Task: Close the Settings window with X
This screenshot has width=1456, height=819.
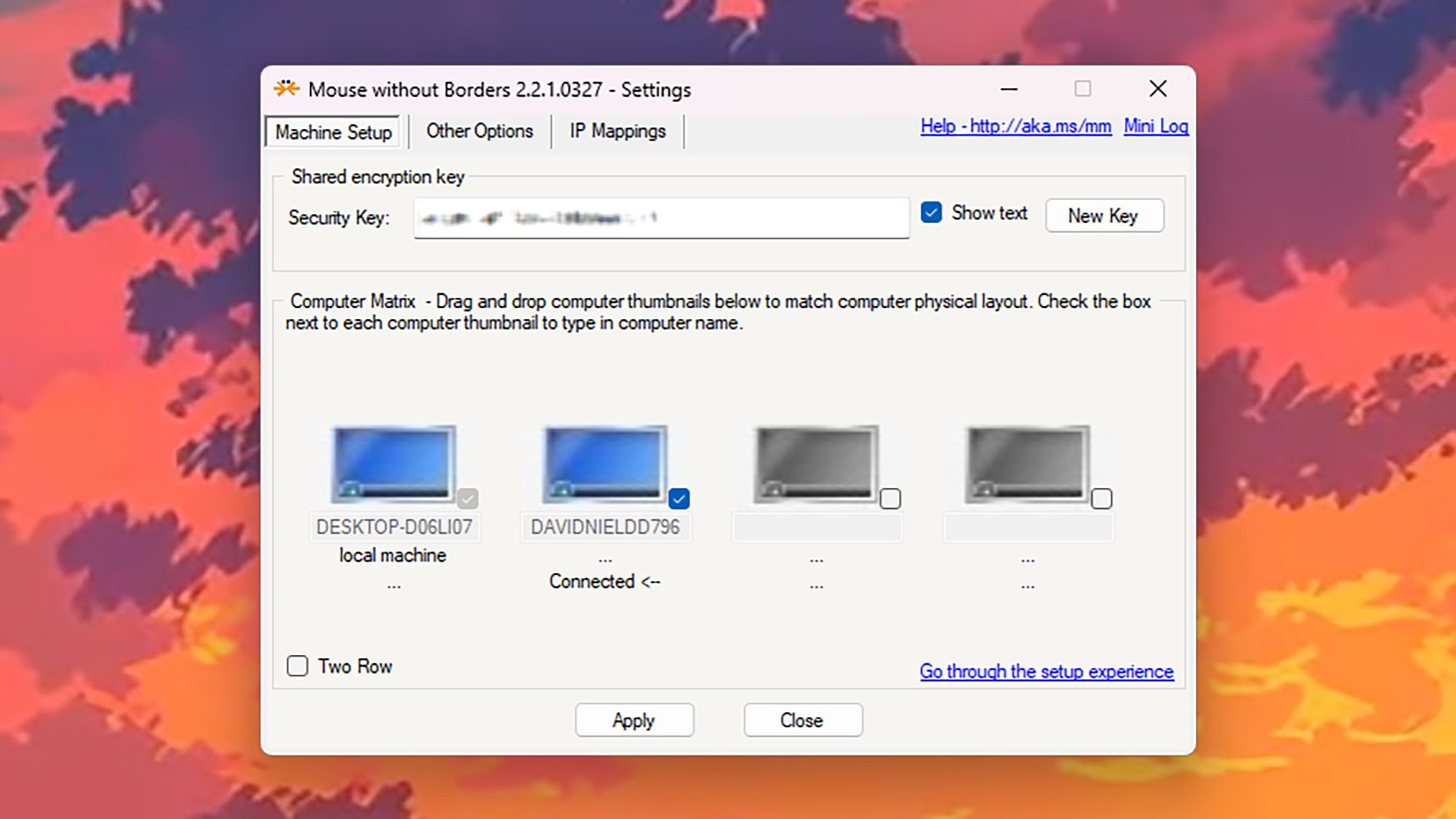Action: [1158, 89]
